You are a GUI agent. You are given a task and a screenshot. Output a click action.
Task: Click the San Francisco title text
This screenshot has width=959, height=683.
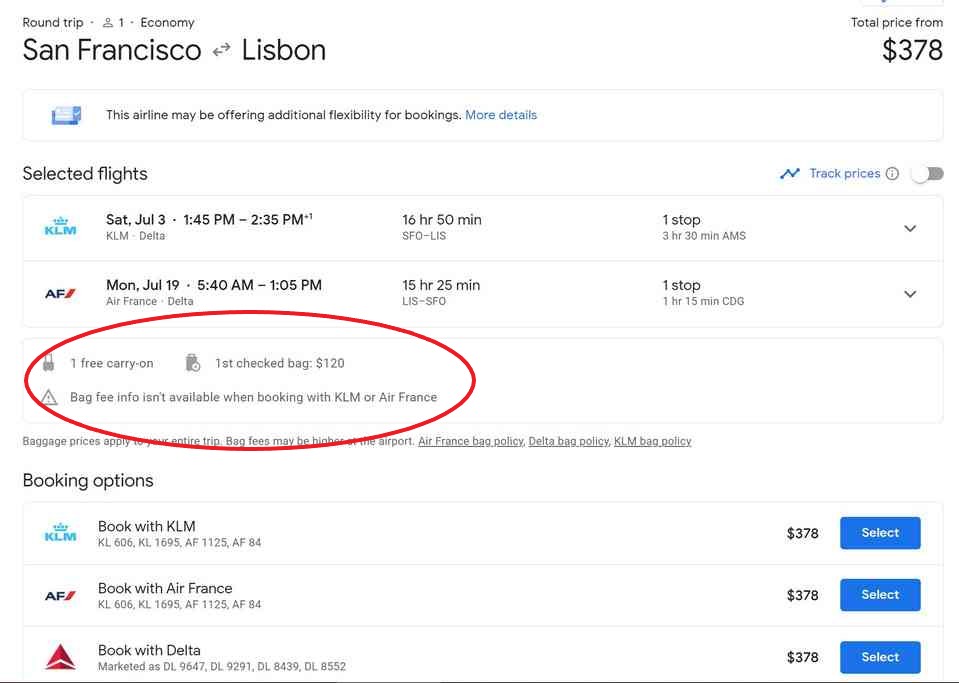(112, 50)
